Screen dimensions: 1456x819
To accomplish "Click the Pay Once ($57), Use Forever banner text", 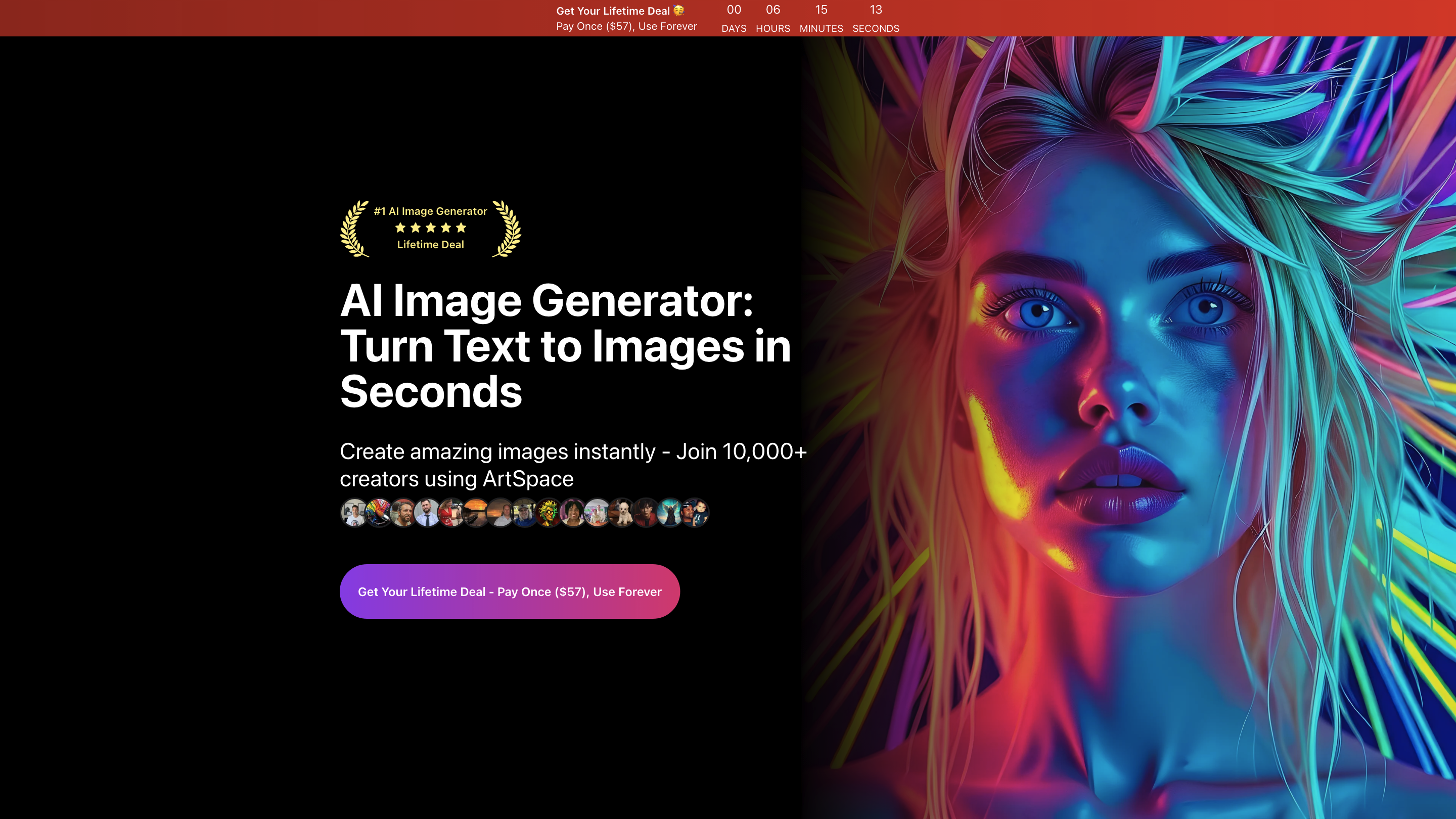I will click(626, 27).
